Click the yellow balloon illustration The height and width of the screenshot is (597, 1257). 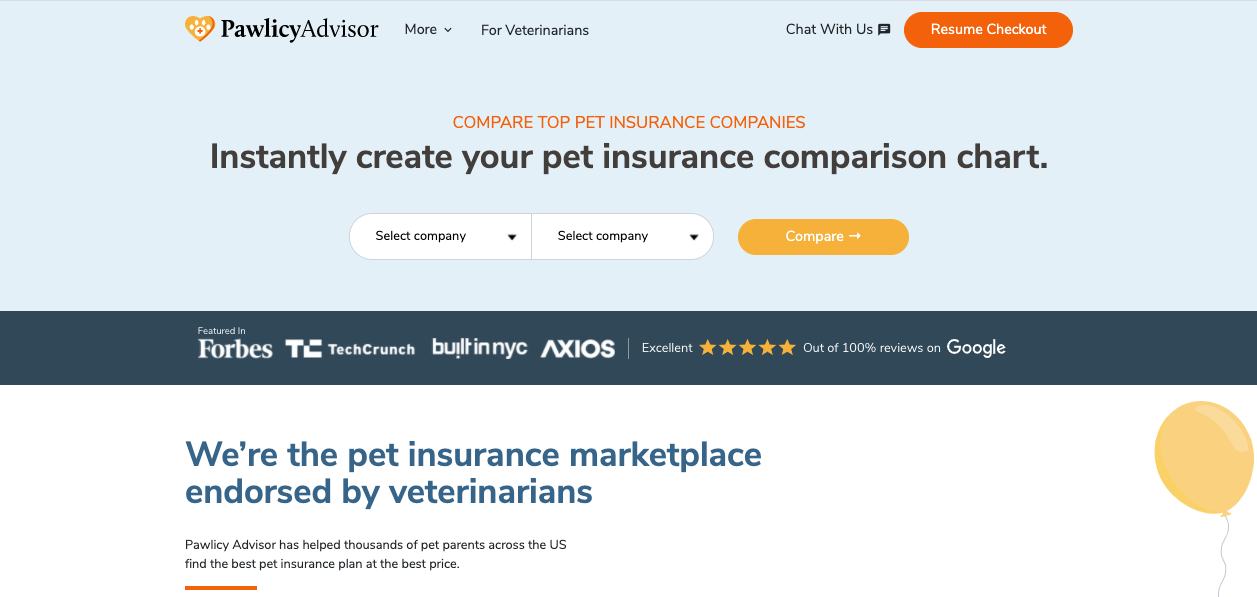[1203, 459]
